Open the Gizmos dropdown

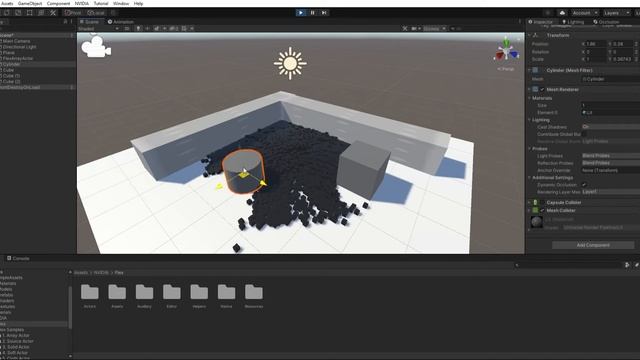click(x=434, y=29)
